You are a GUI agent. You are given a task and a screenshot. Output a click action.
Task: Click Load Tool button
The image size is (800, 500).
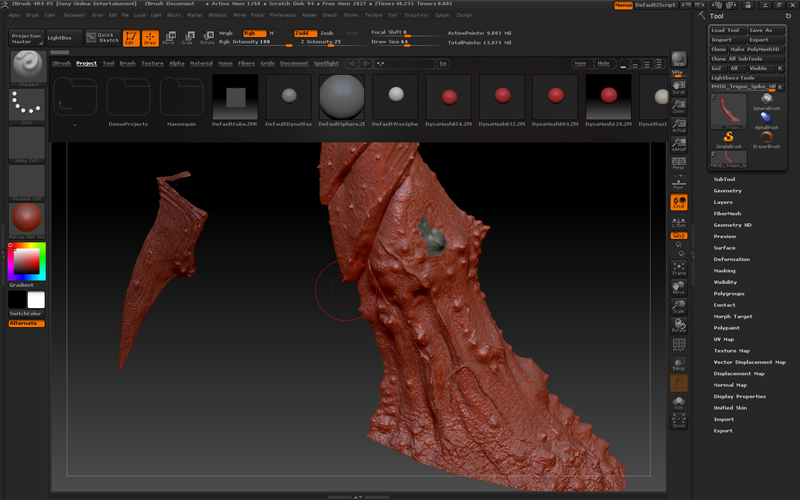(x=727, y=31)
